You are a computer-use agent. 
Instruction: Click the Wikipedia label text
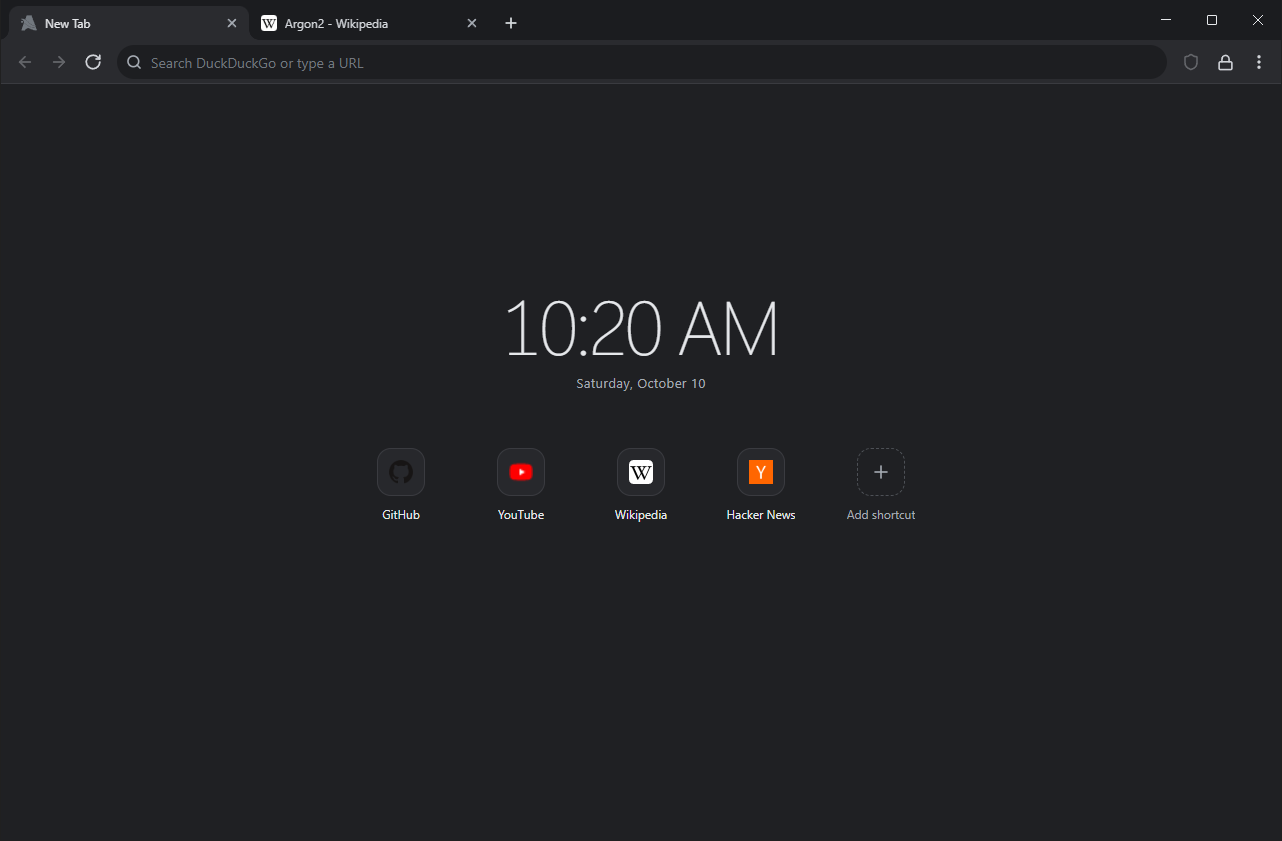(x=641, y=515)
